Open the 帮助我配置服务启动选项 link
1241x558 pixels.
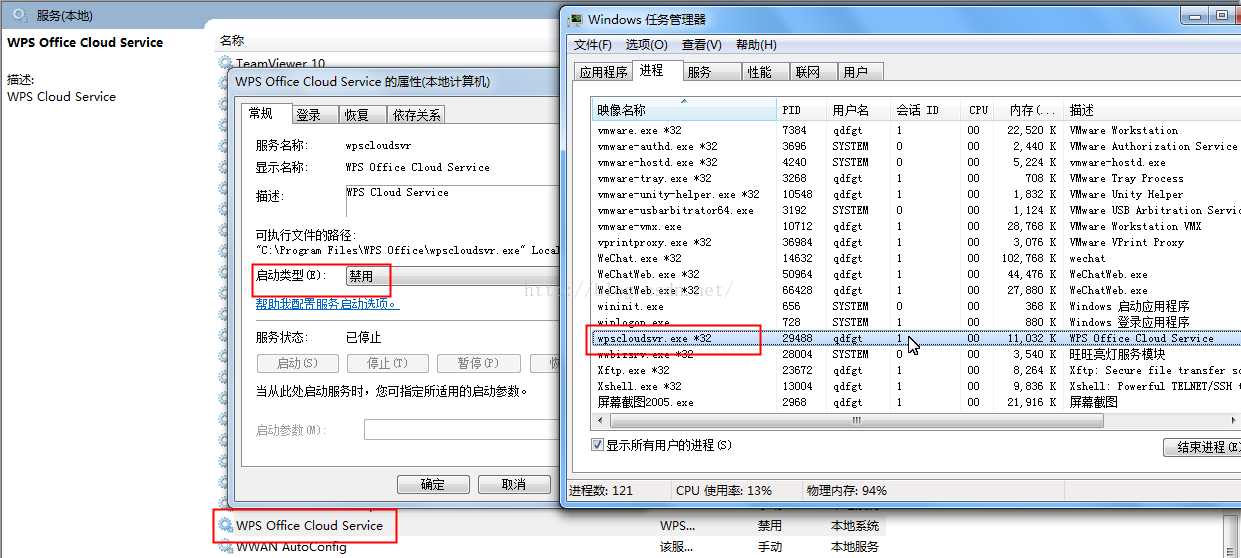click(x=327, y=304)
